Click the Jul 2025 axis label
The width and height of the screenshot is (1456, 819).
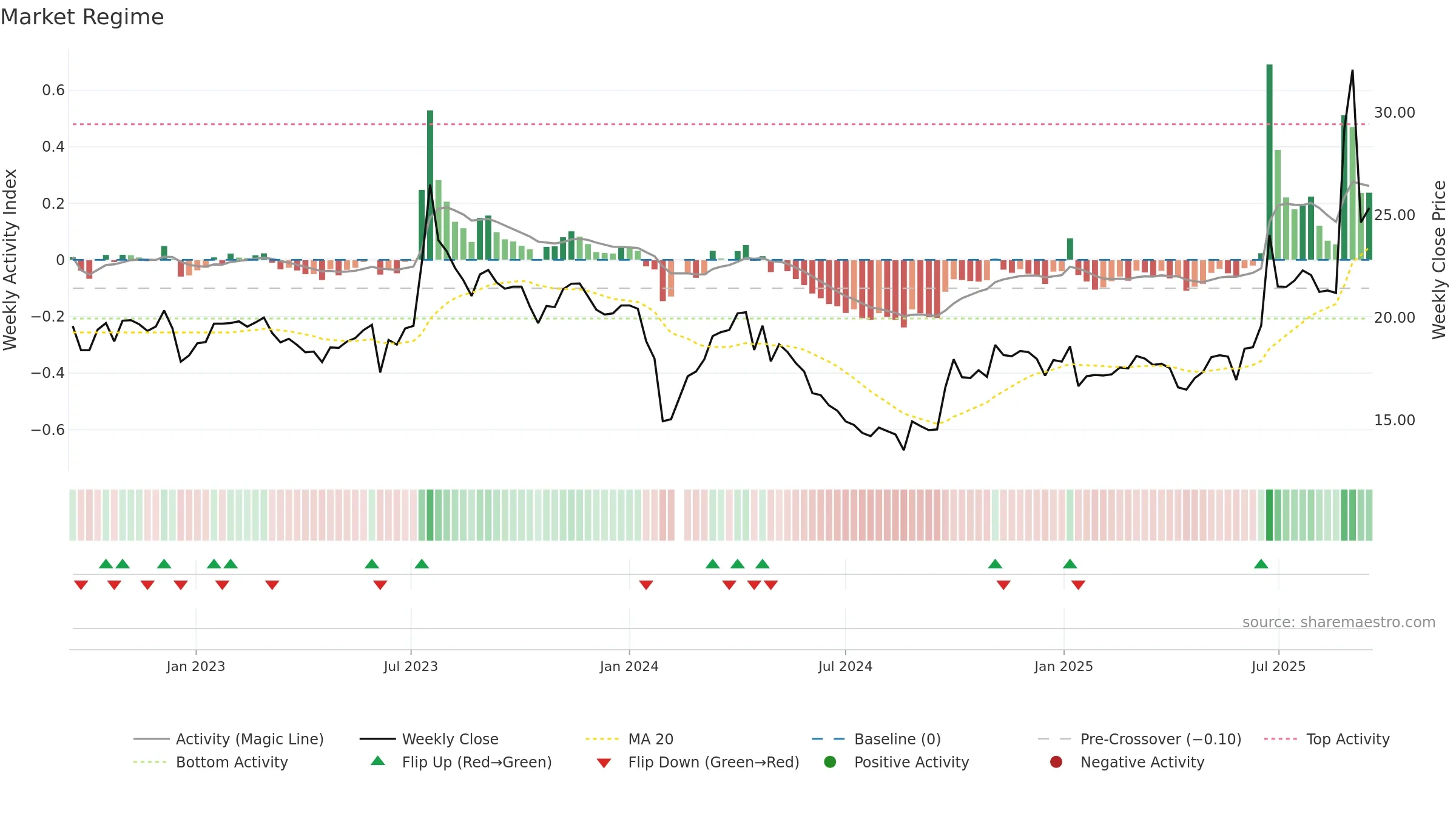click(x=1278, y=667)
